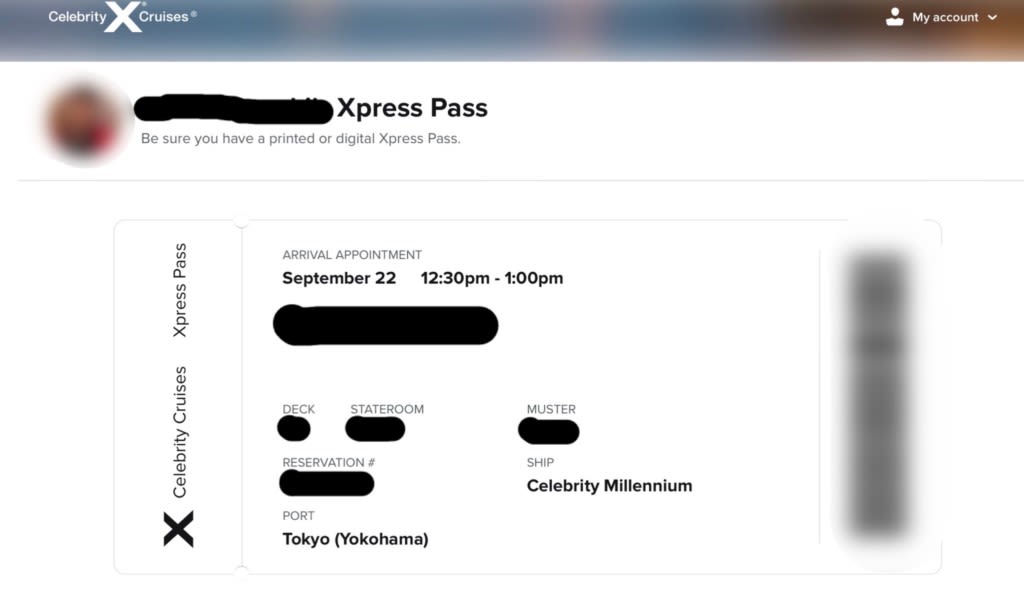Click the blurred profile photo
The image size is (1024, 593).
[x=83, y=121]
